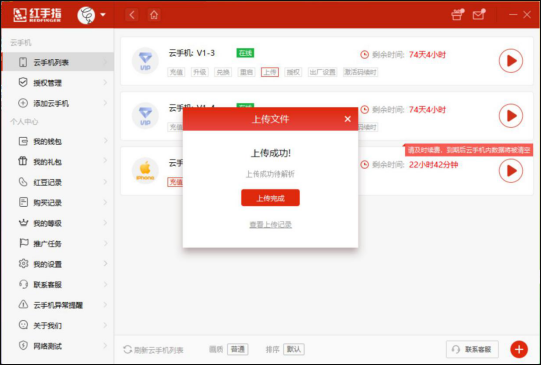The height and width of the screenshot is (365, 541).
Task: Play the second cloud phone V1-4
Action: tap(511, 116)
